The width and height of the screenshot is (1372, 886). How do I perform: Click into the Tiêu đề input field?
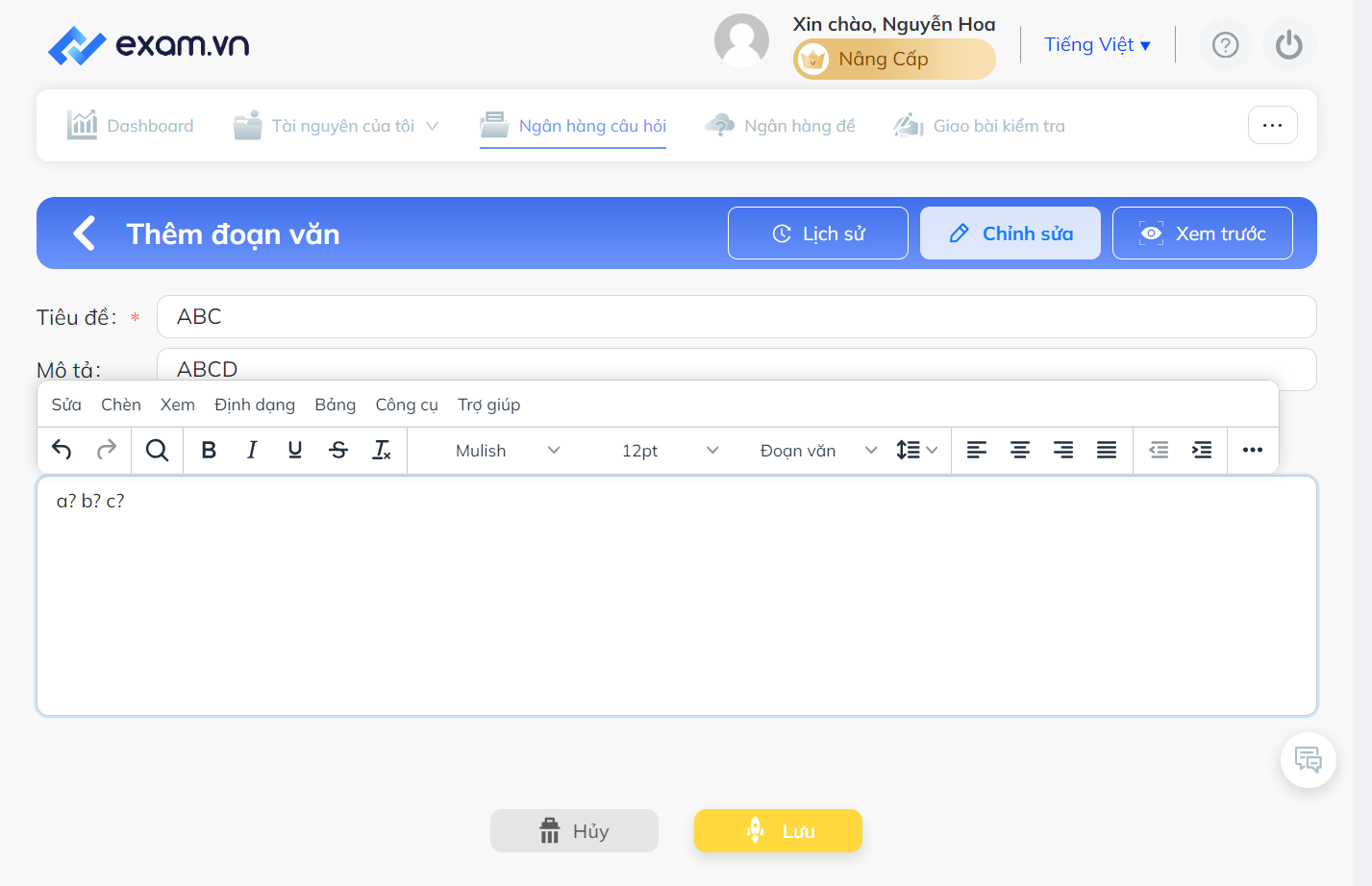[736, 317]
